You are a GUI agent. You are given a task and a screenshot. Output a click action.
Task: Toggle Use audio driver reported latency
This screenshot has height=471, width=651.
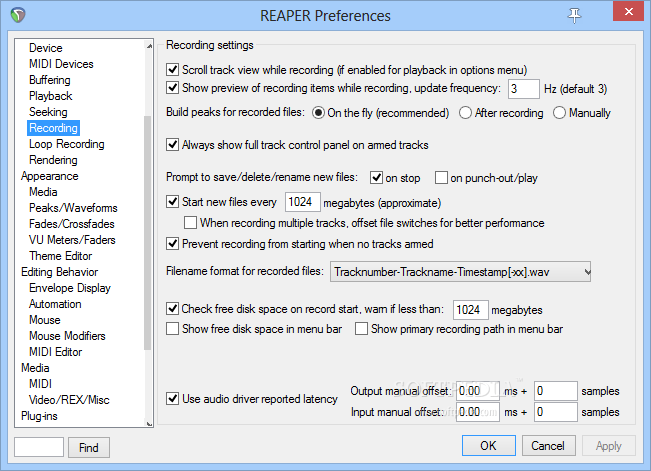172,399
